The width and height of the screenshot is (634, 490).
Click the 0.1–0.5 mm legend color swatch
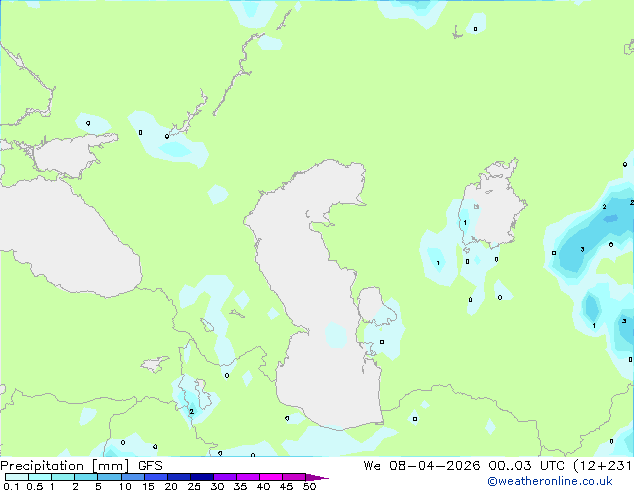pyautogui.click(x=17, y=477)
